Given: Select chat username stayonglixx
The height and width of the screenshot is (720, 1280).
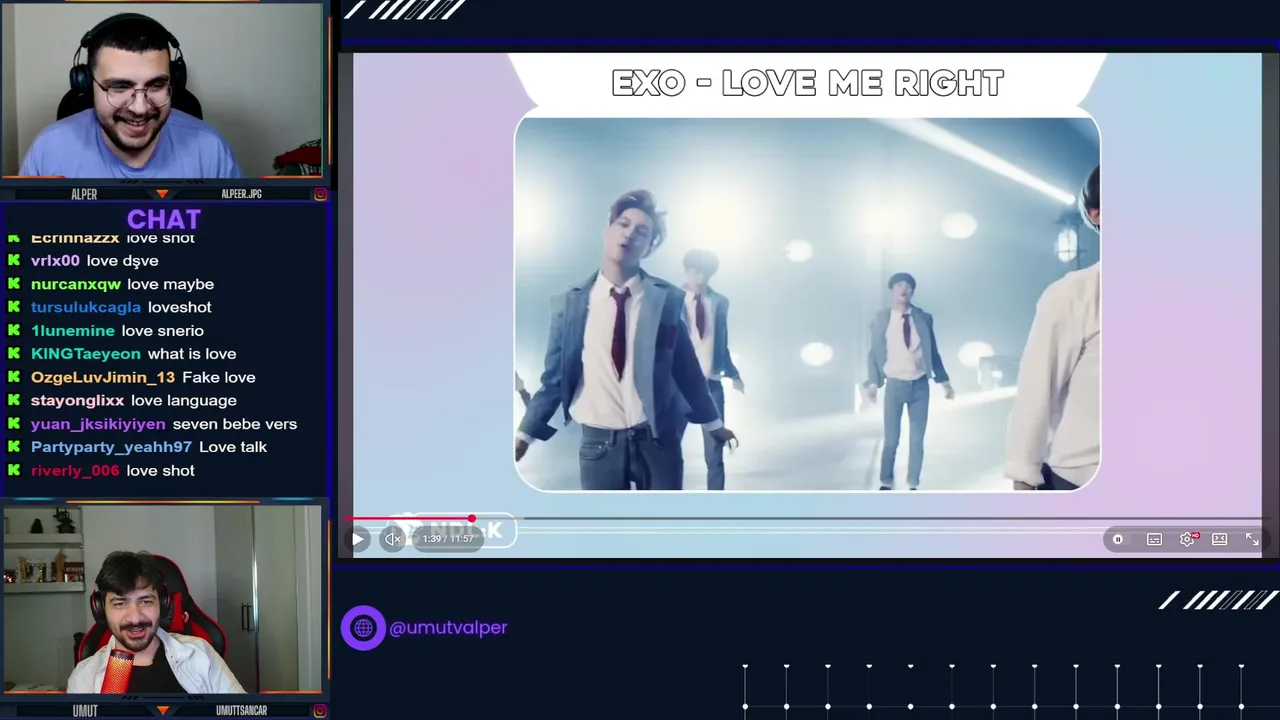Looking at the screenshot, I should pyautogui.click(x=77, y=400).
